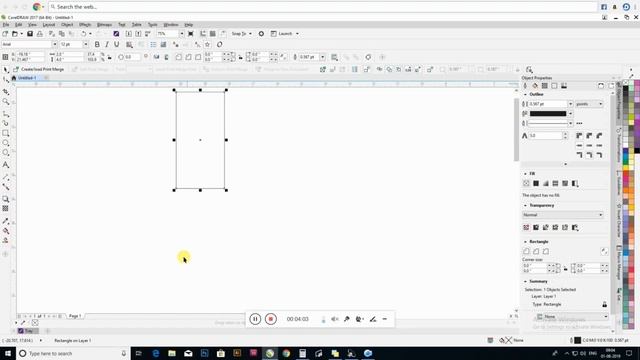Select round line cap option

point(589,145)
